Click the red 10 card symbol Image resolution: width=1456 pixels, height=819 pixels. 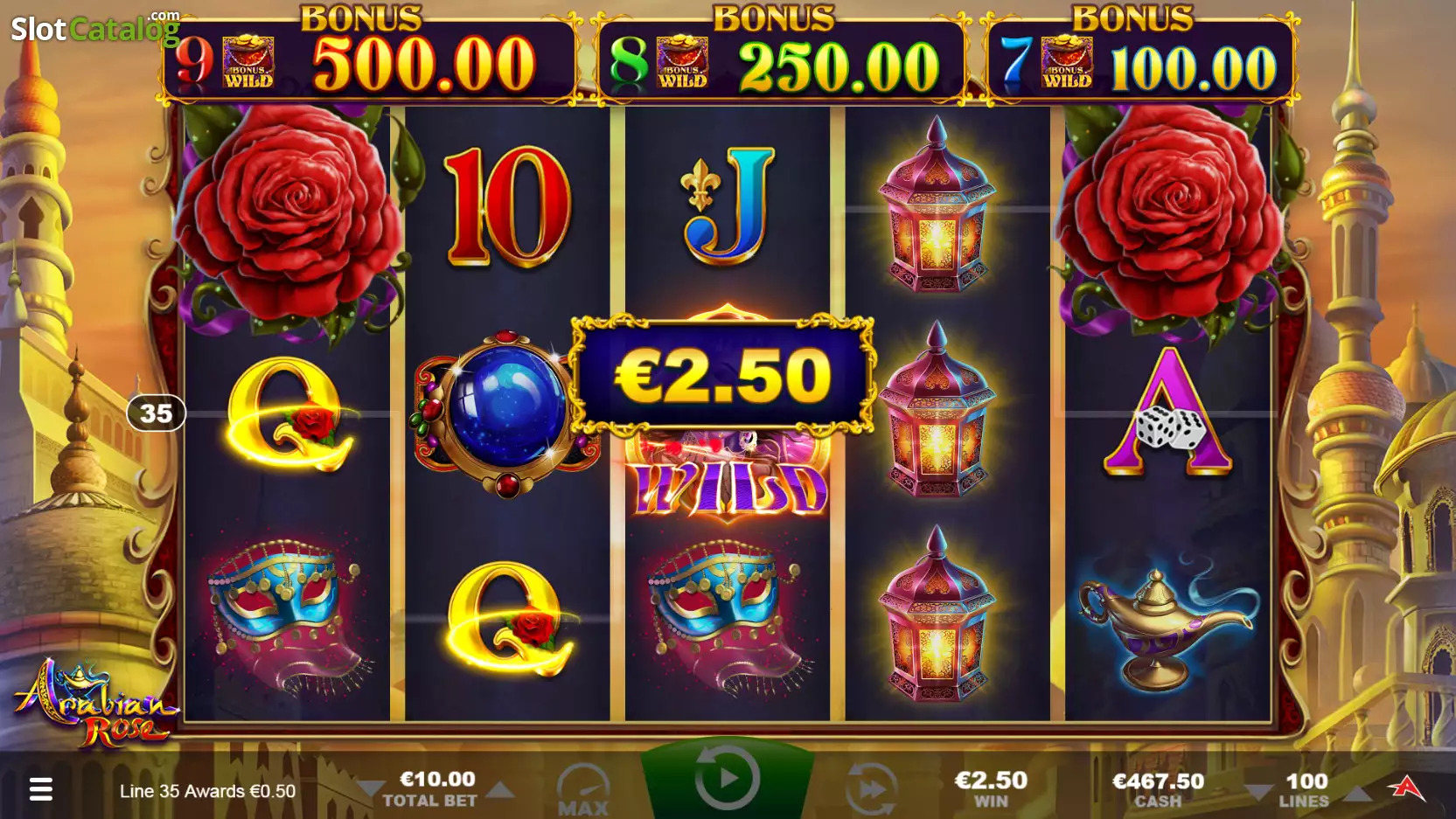pyautogui.click(x=507, y=206)
